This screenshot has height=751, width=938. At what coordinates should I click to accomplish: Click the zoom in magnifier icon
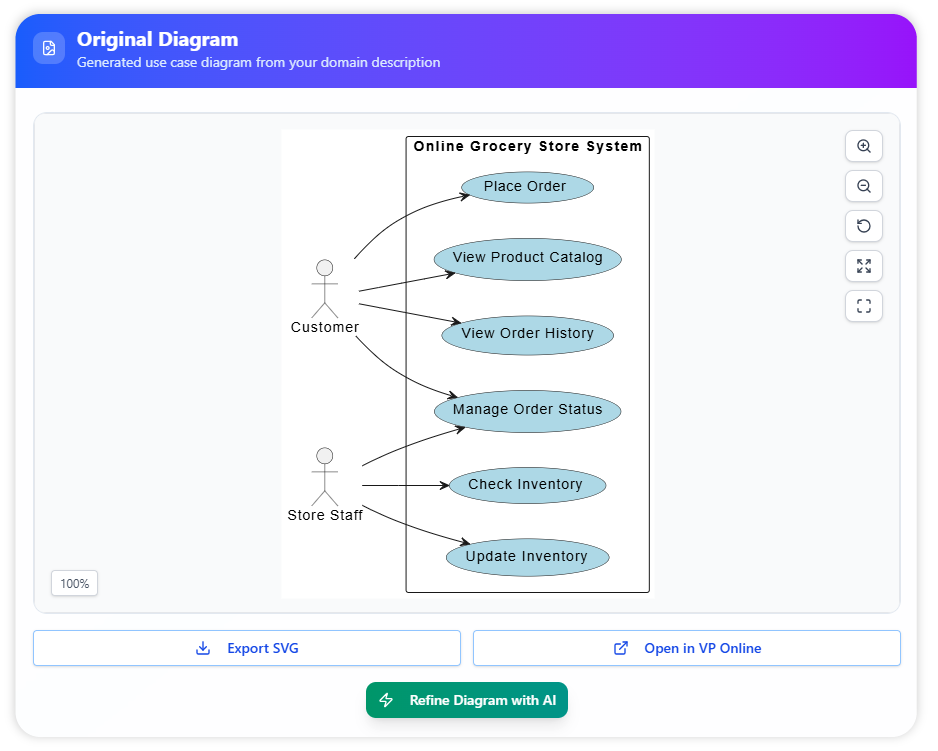click(x=864, y=146)
